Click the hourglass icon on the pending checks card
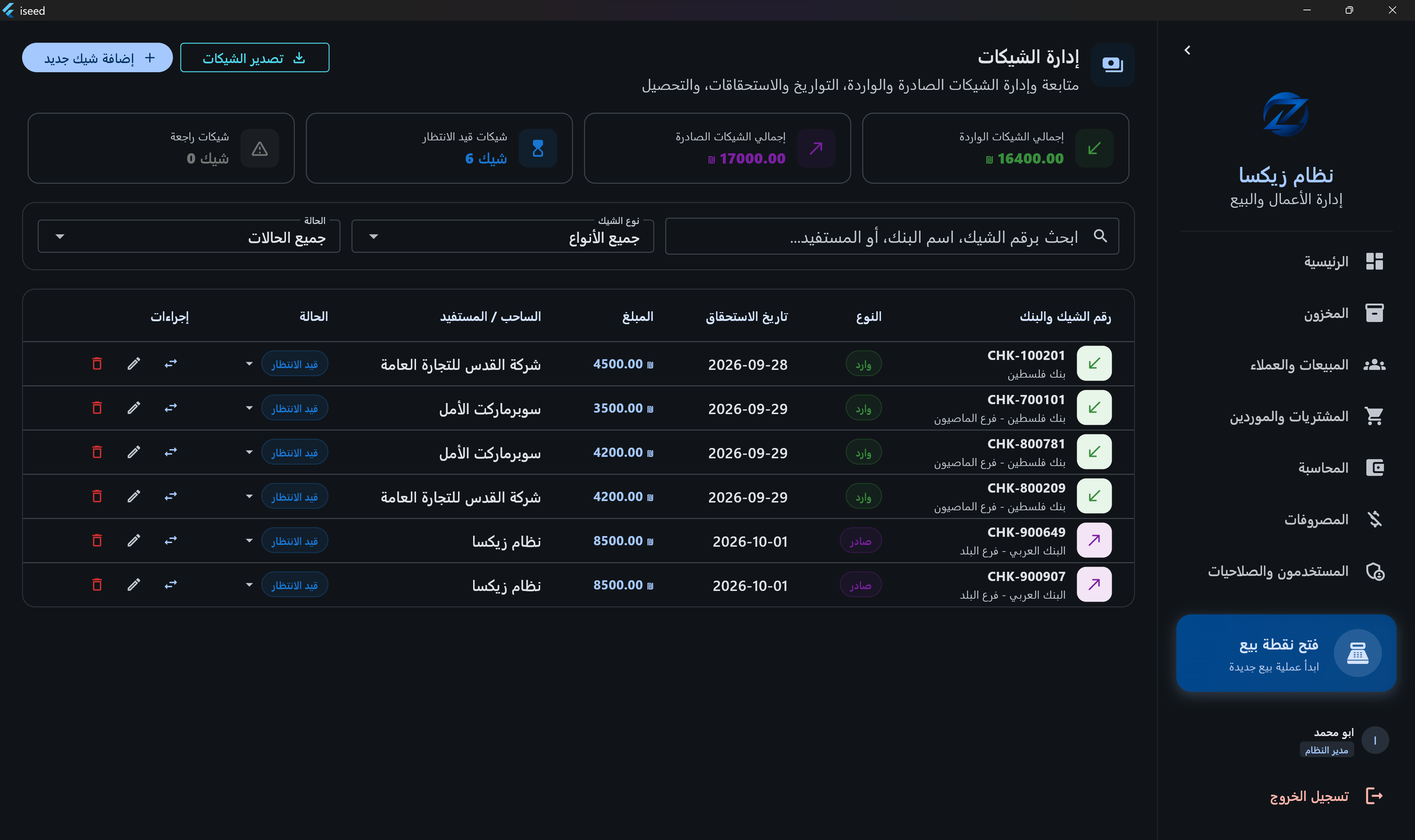Image resolution: width=1415 pixels, height=840 pixels. [x=538, y=148]
